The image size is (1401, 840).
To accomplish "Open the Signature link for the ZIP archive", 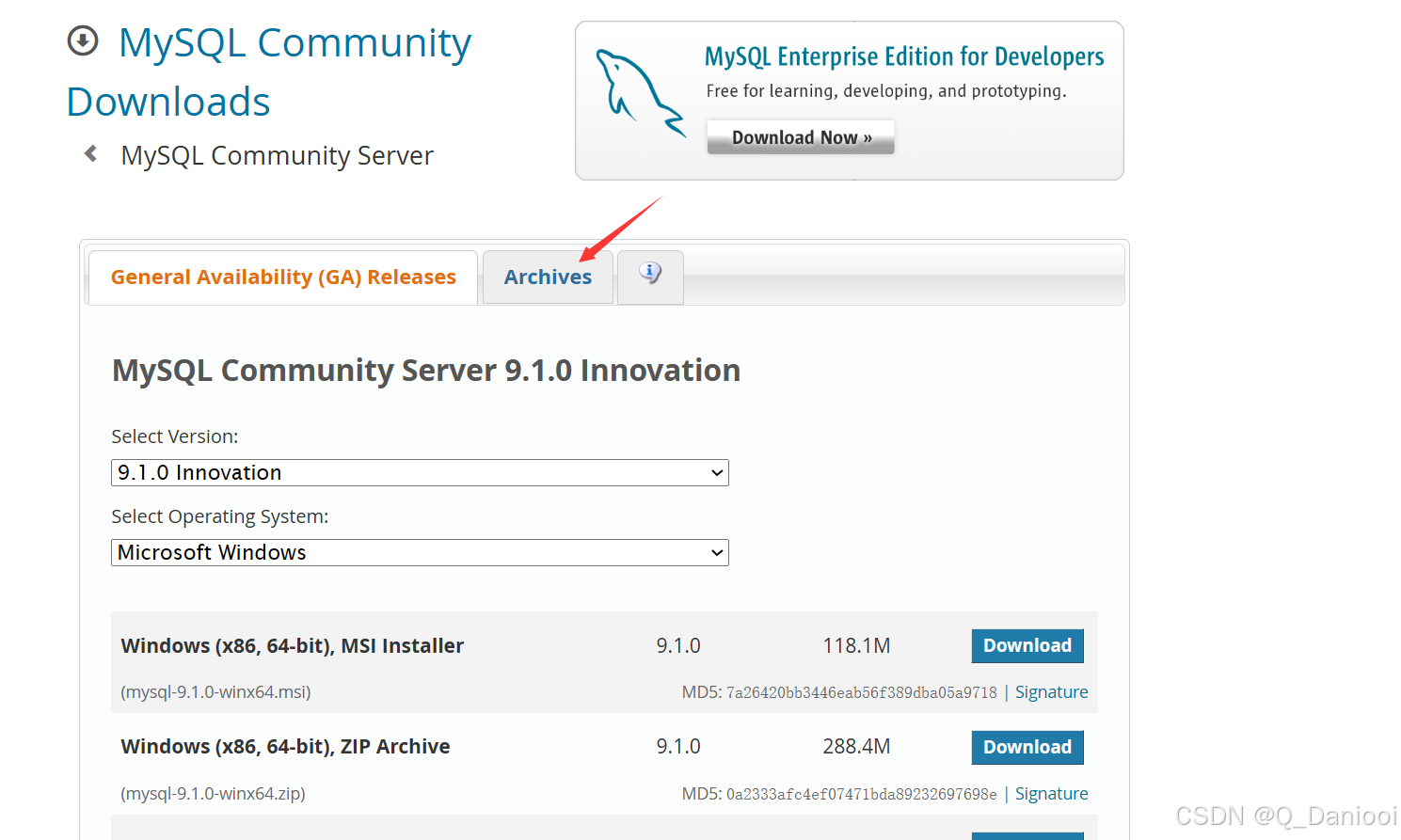I will [x=1051, y=793].
